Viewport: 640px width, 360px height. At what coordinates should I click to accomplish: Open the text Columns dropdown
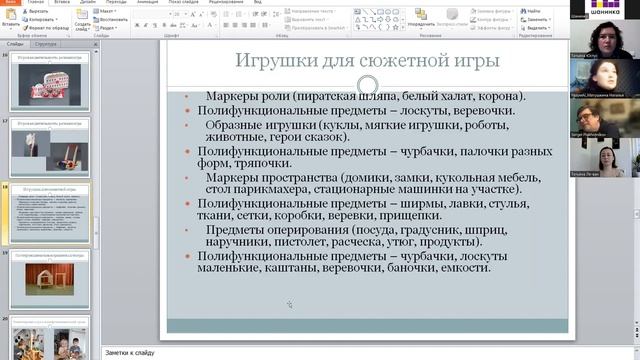[266, 25]
